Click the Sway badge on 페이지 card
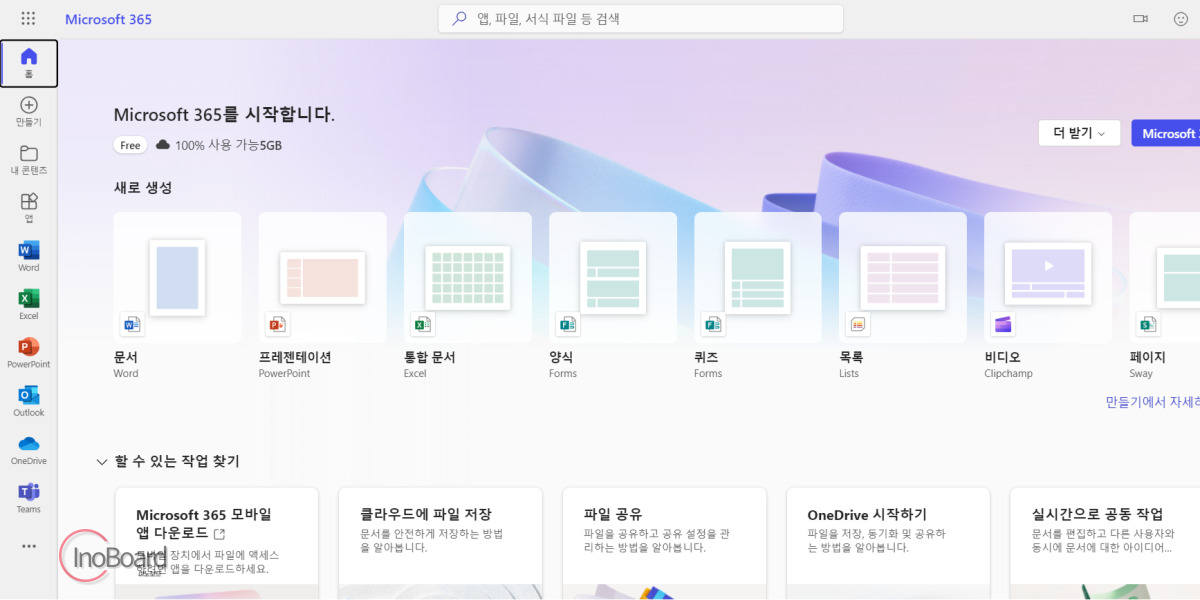This screenshot has width=1200, height=600. click(1147, 324)
